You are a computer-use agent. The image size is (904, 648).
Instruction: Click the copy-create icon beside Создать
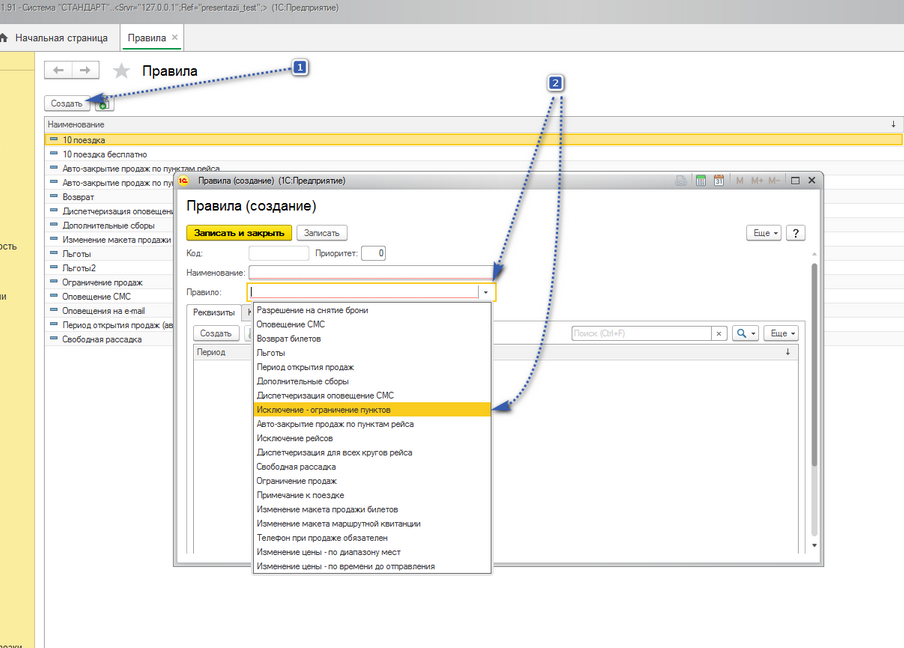click(104, 104)
